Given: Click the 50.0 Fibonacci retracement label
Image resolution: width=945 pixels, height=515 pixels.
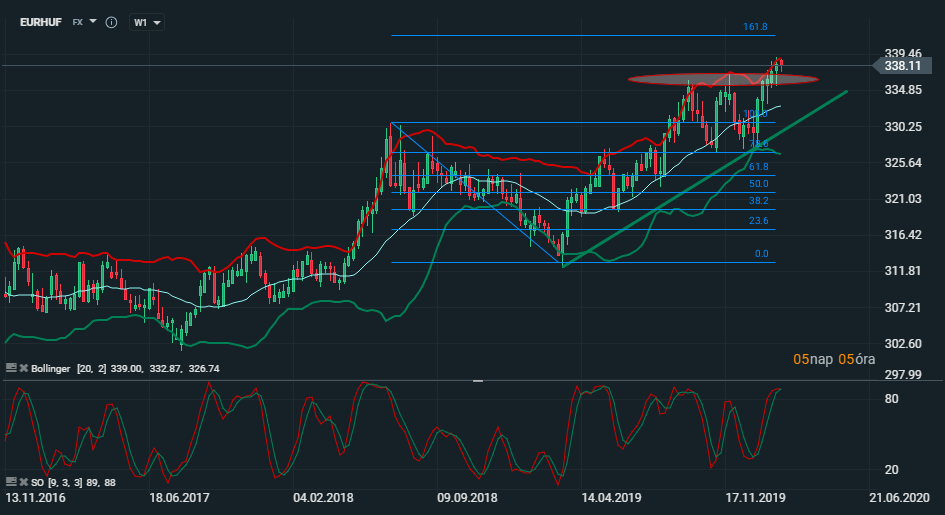Looking at the screenshot, I should click(x=758, y=184).
